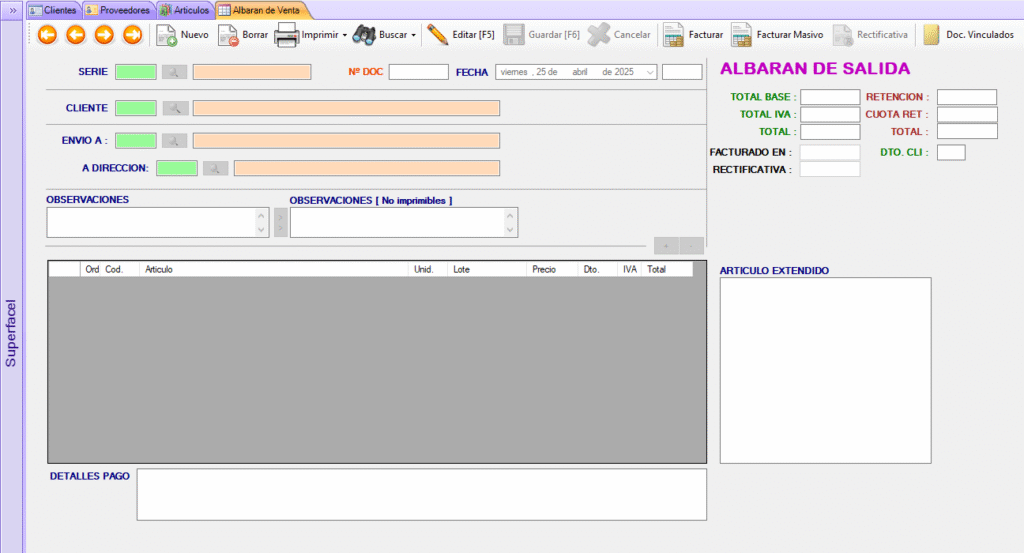Click the Articulo column header
The width and height of the screenshot is (1024, 553).
tap(274, 269)
